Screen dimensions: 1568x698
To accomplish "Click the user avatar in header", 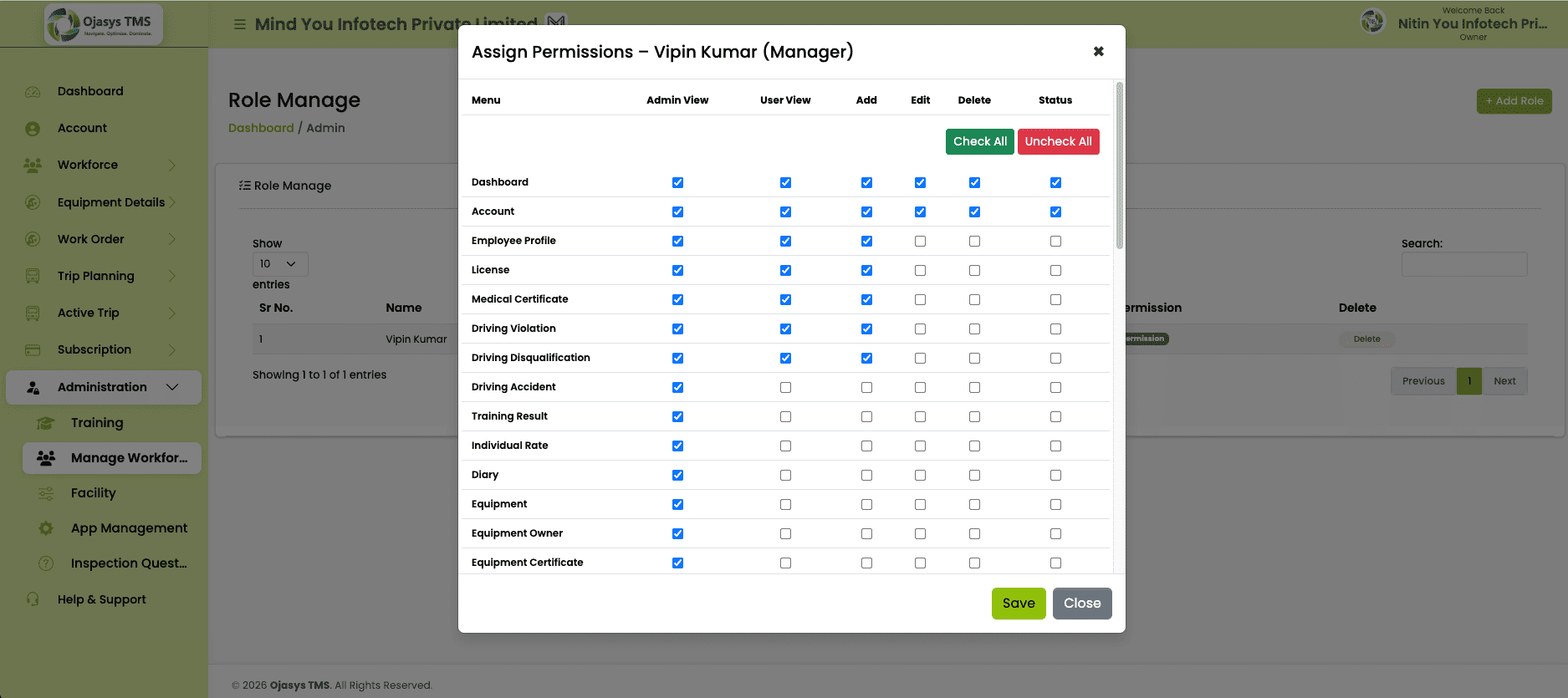I will pyautogui.click(x=1373, y=21).
